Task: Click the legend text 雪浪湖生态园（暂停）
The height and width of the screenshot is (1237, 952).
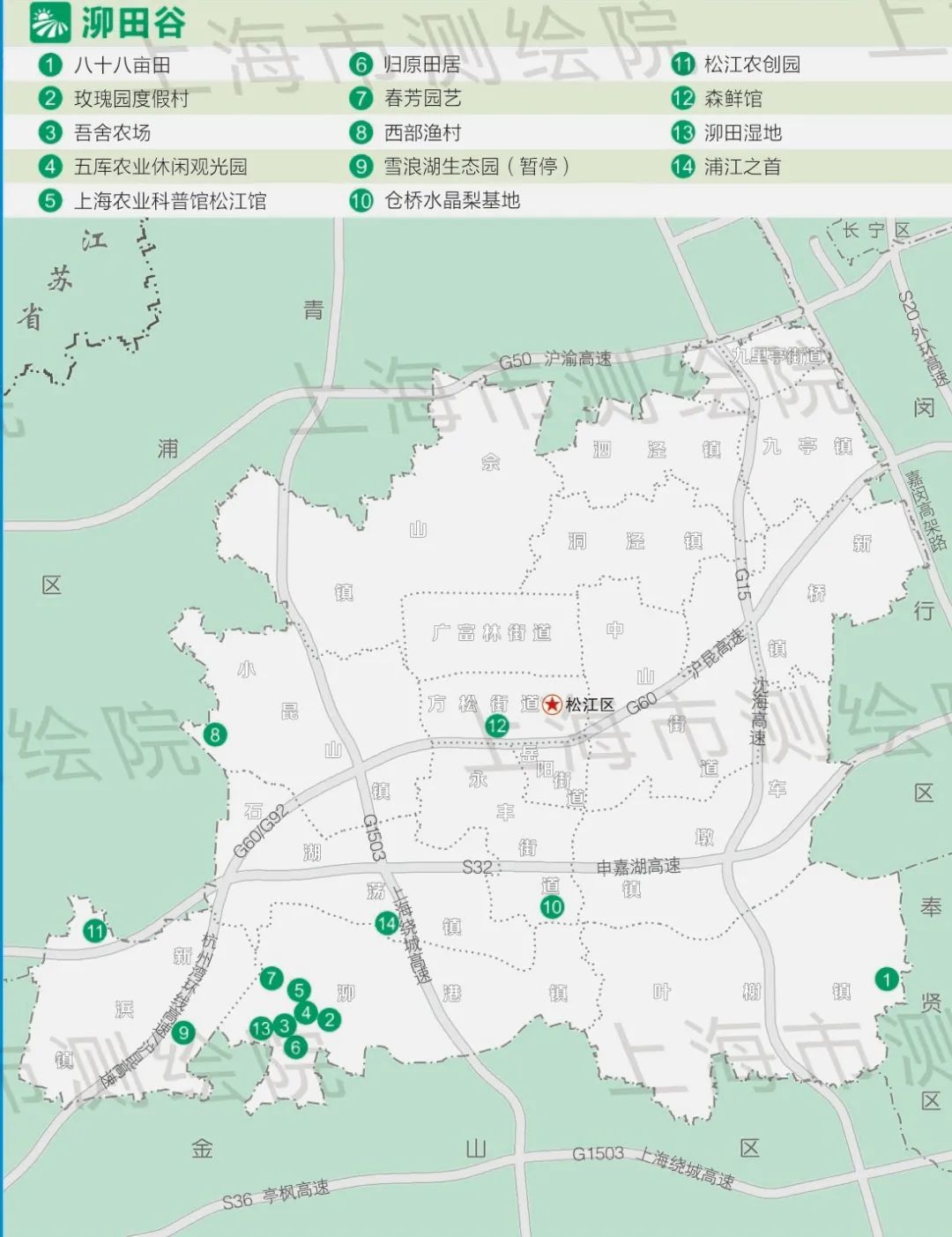Action: (x=477, y=167)
